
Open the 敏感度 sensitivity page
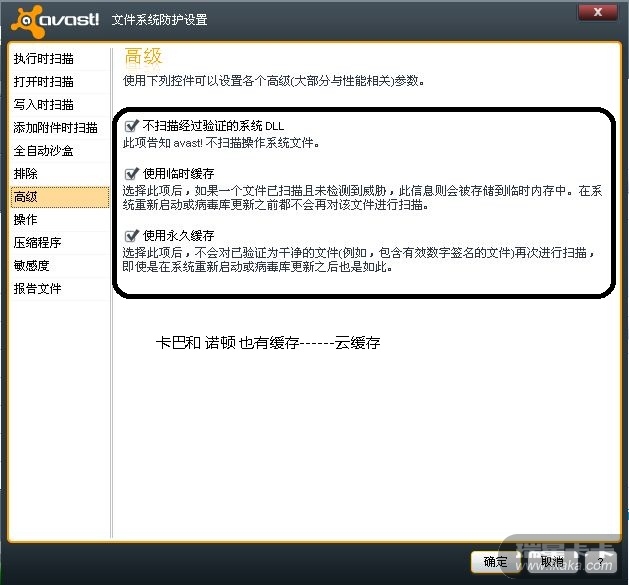point(60,266)
